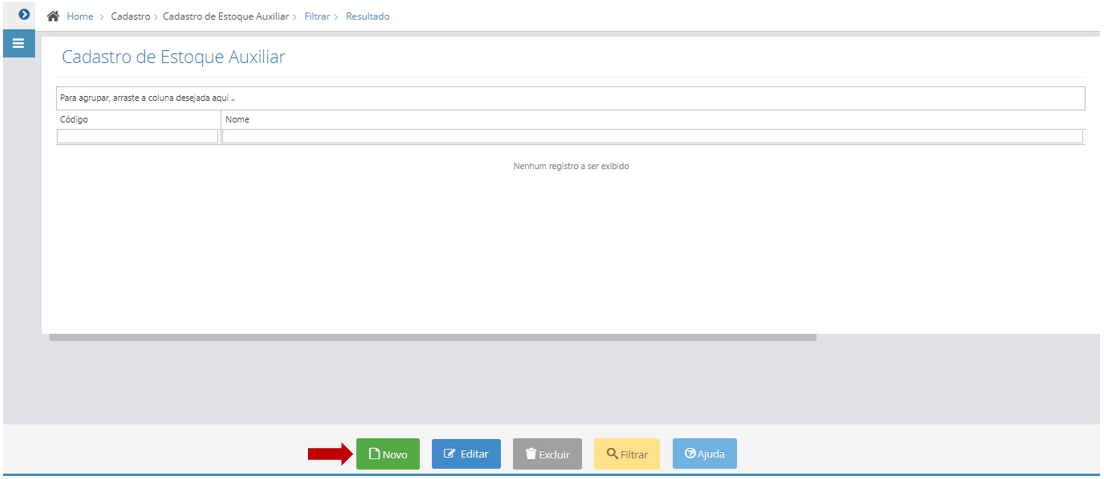Click the Home breadcrumb link
The image size is (1104, 479).
pyautogui.click(x=80, y=16)
